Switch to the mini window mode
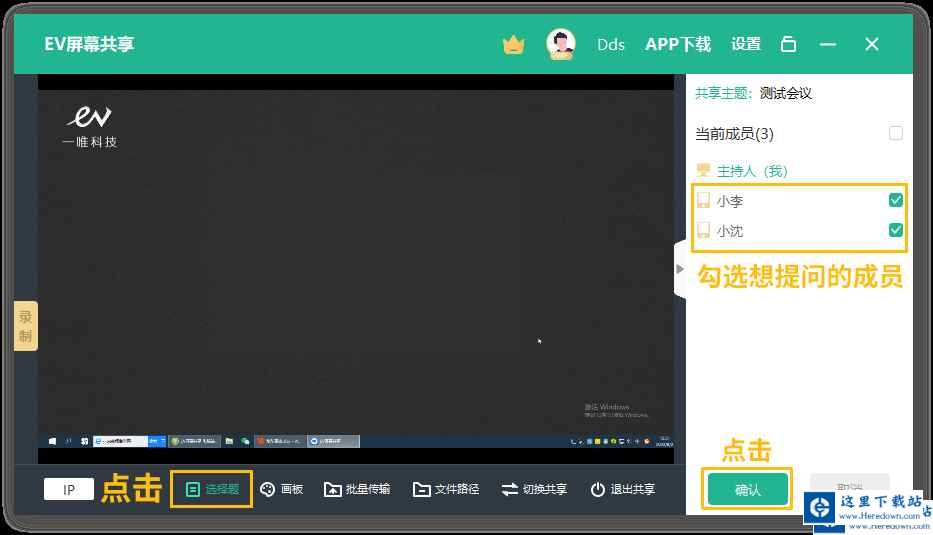The height and width of the screenshot is (535, 933). 788,44
